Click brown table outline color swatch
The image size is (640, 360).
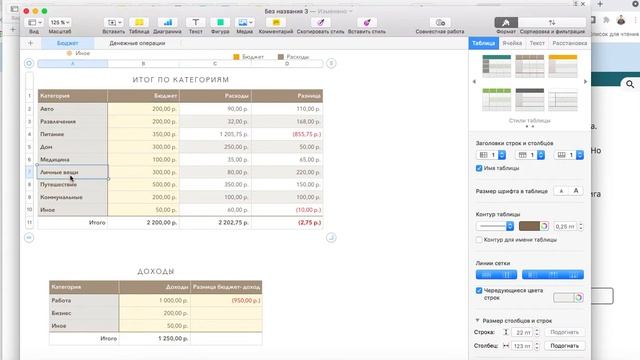[x=529, y=226]
